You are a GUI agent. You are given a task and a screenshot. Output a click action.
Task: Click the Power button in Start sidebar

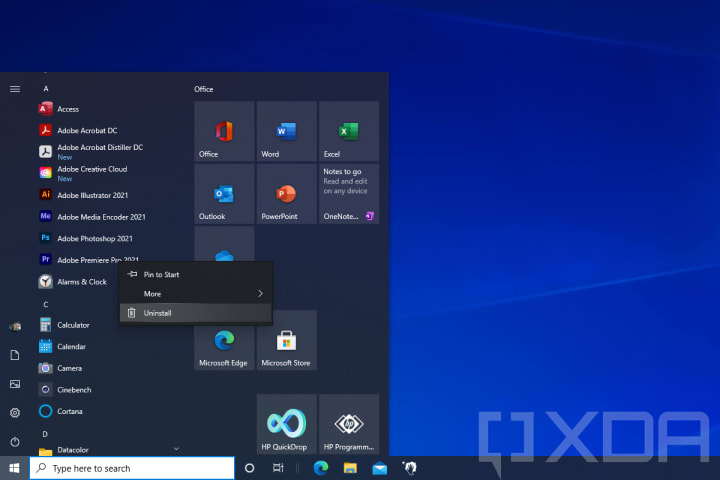15,441
